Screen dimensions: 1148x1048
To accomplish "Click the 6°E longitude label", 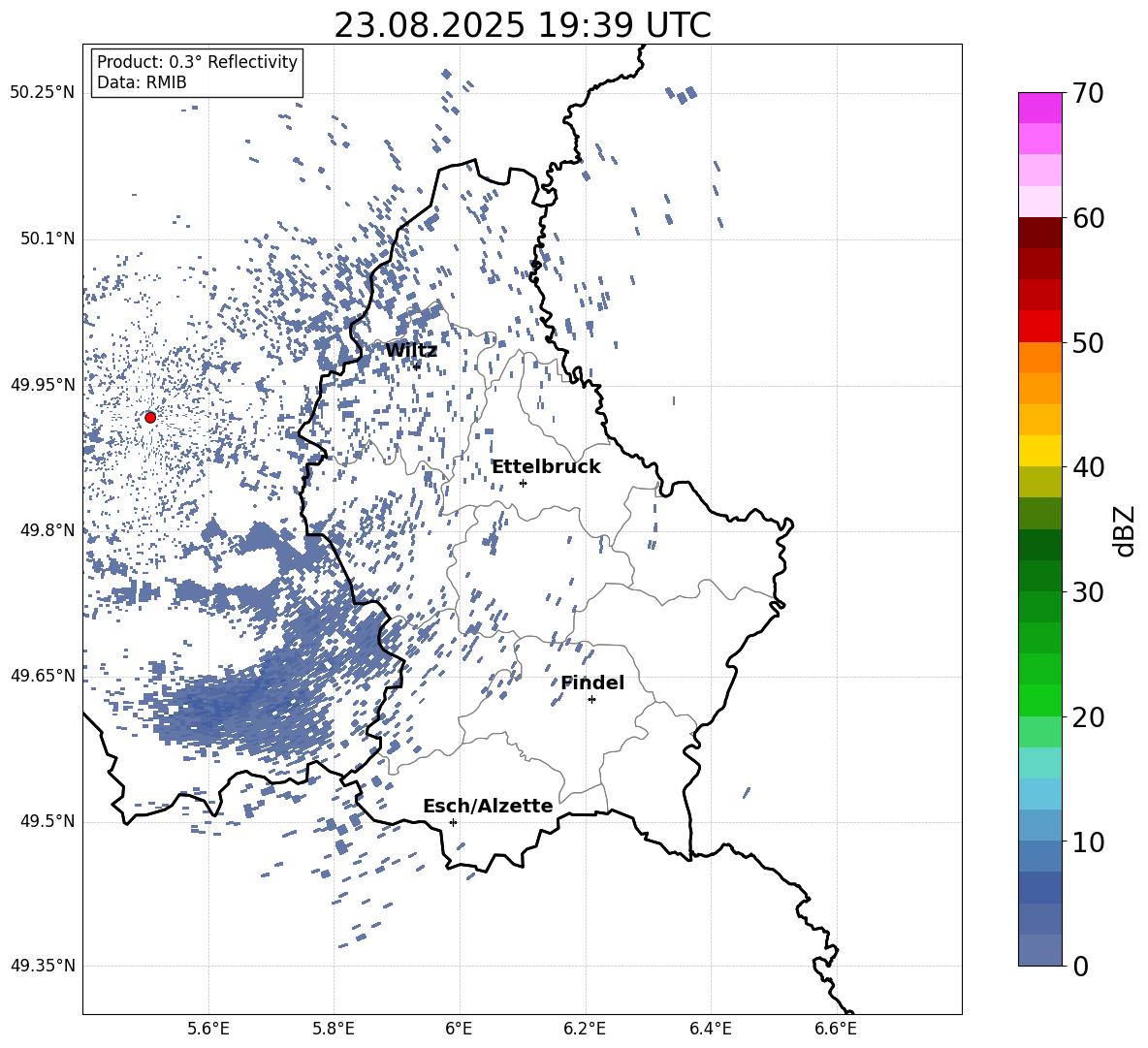I will click(x=459, y=1029).
